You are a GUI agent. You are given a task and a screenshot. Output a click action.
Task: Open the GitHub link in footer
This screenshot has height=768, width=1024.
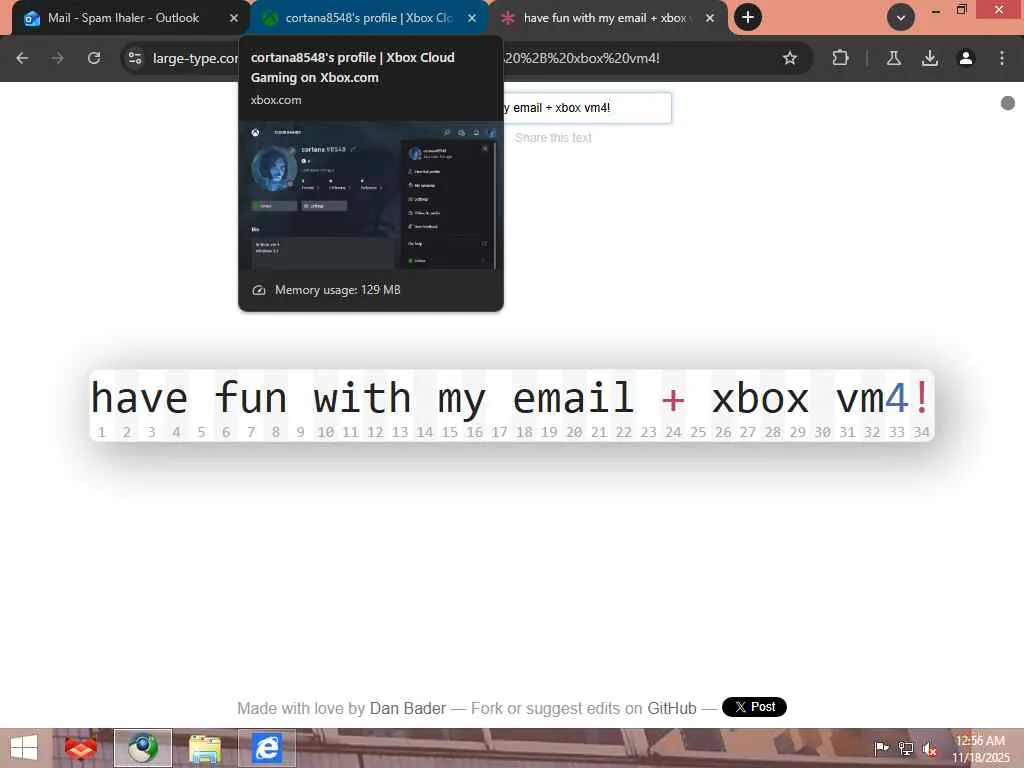tap(671, 709)
